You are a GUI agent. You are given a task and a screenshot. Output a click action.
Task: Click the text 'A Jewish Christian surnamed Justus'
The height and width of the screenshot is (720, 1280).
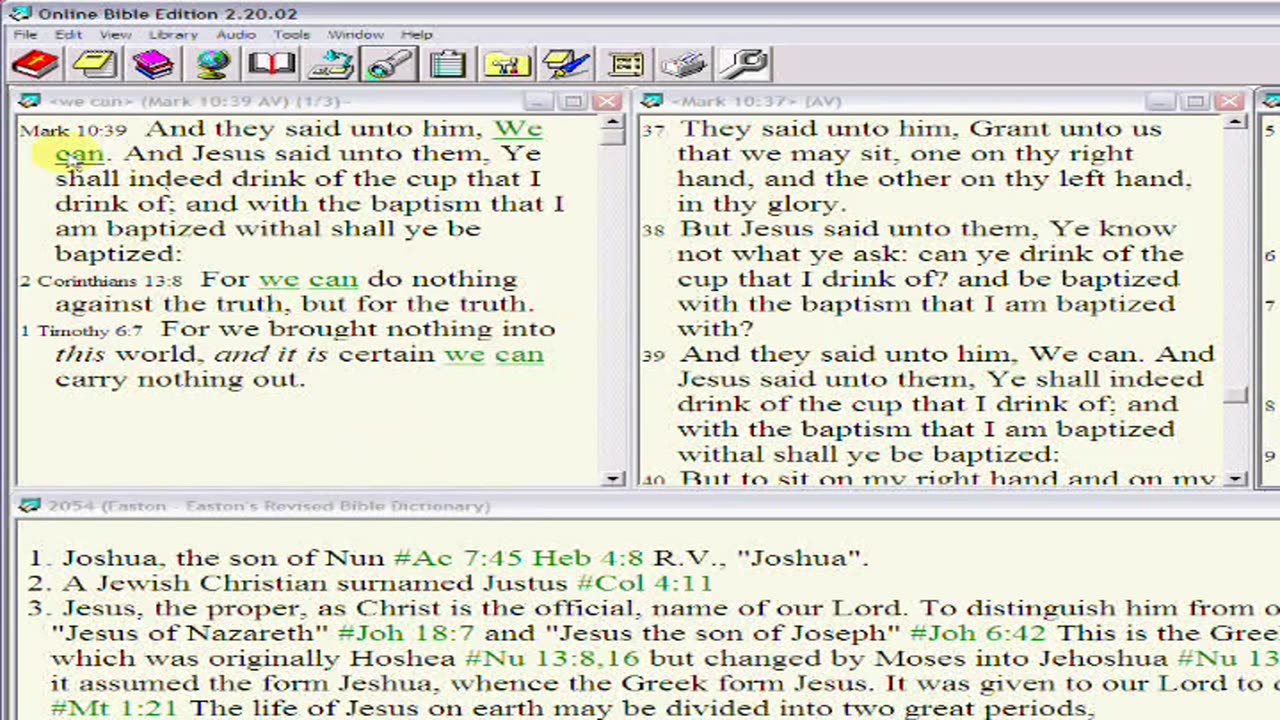315,583
